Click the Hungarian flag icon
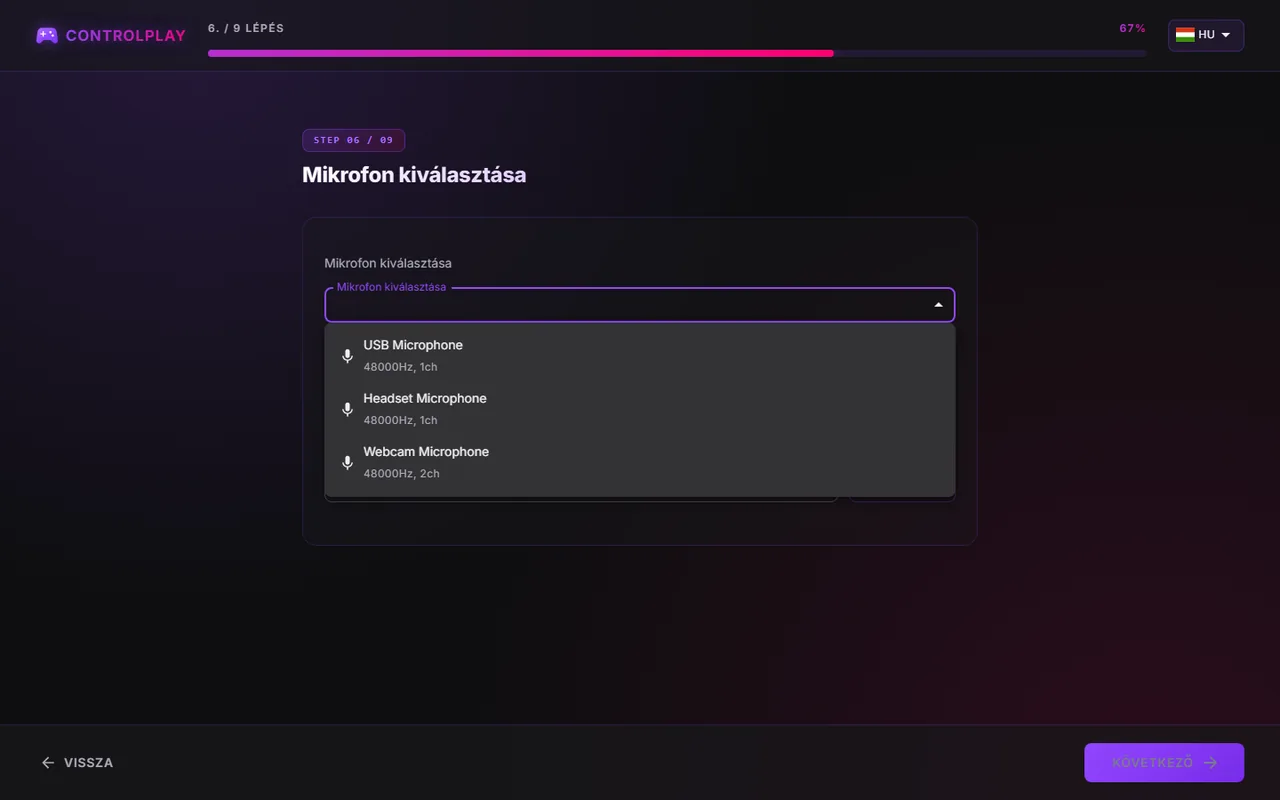 click(x=1185, y=35)
